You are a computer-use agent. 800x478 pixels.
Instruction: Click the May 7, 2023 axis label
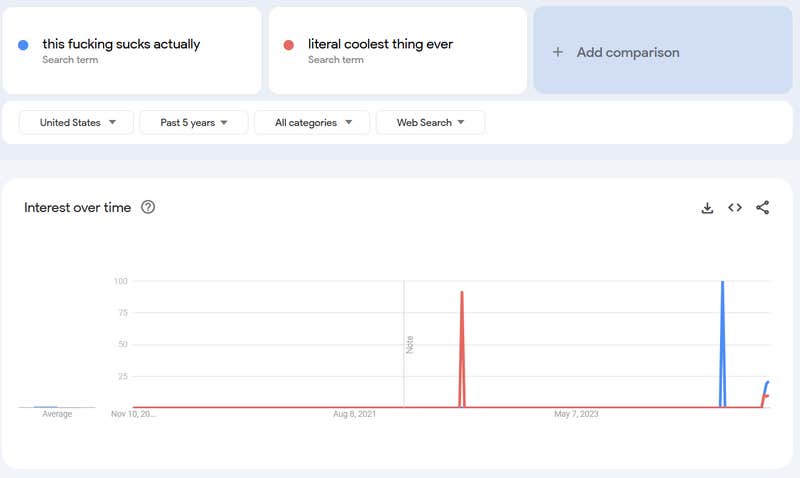point(575,414)
